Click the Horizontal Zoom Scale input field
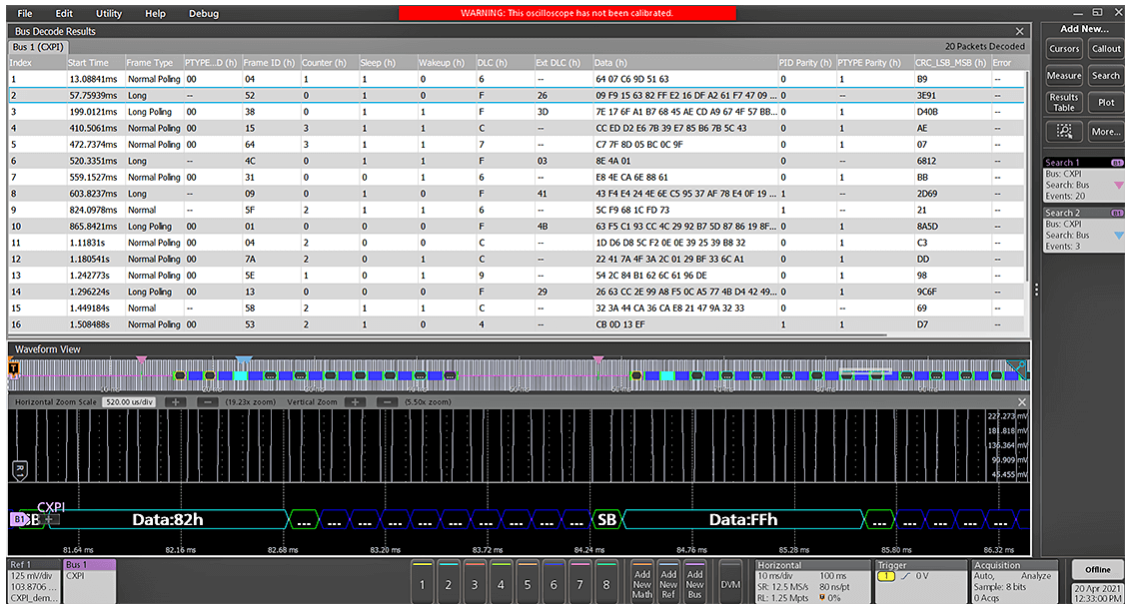1128x607 pixels. [129, 402]
